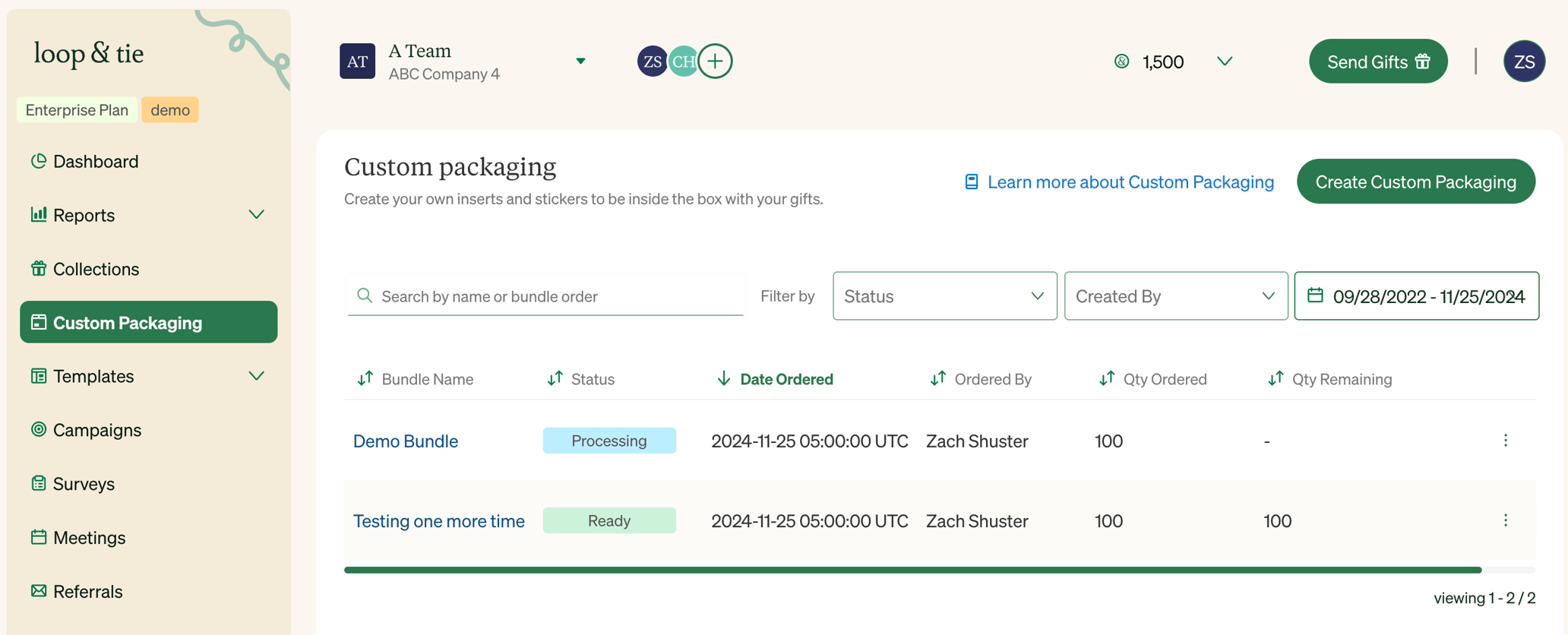Click the search magnifier icon

[x=365, y=295]
